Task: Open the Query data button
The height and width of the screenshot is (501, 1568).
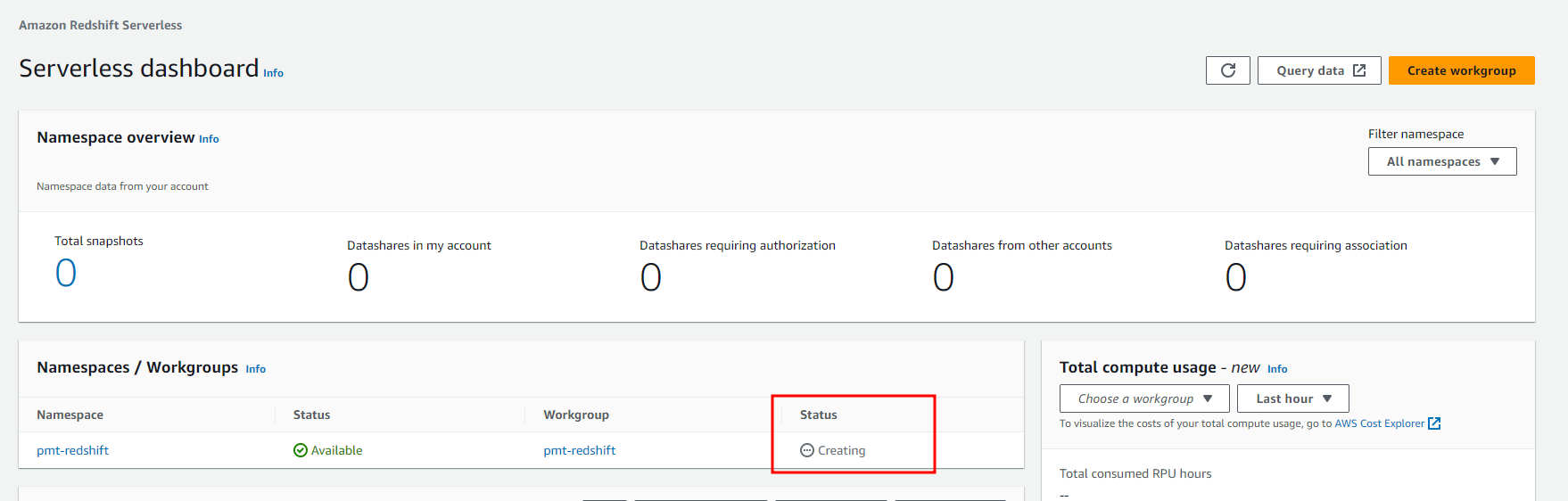Action: click(1319, 70)
